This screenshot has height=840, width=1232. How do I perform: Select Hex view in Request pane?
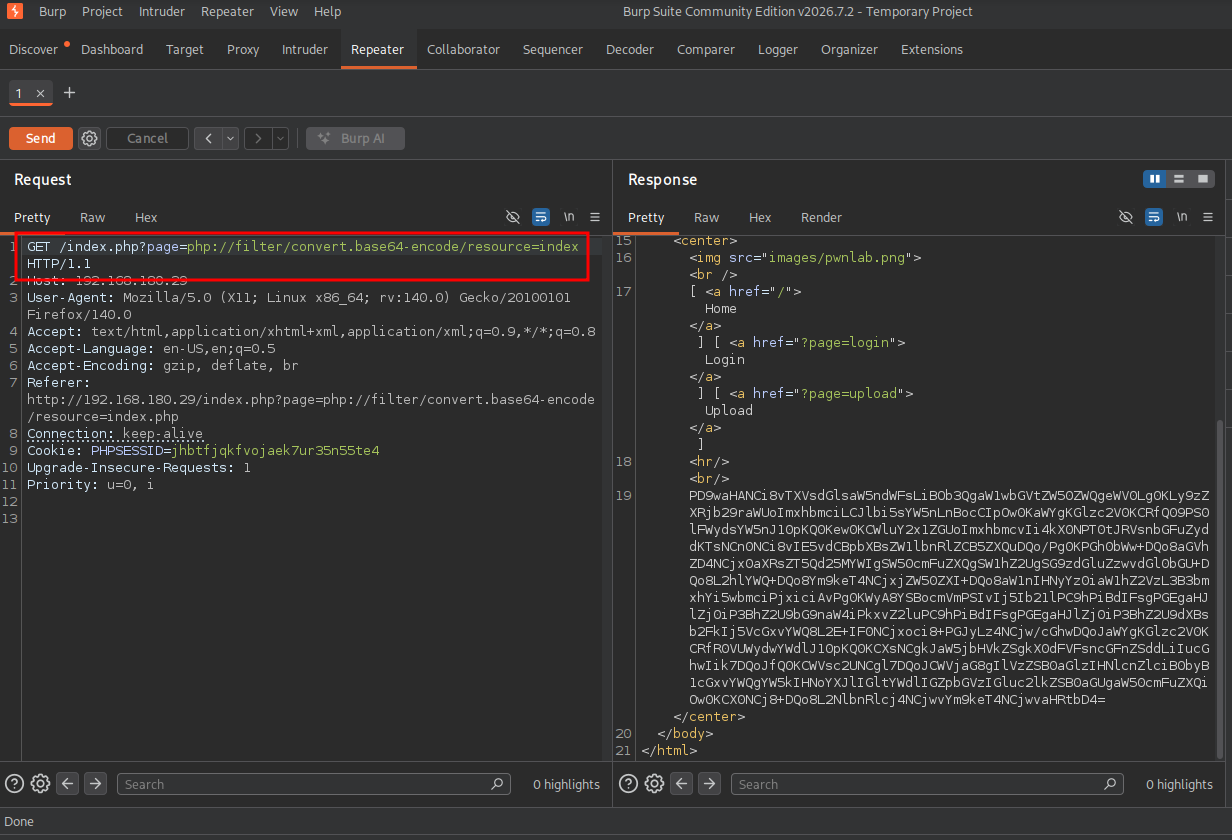click(x=146, y=217)
